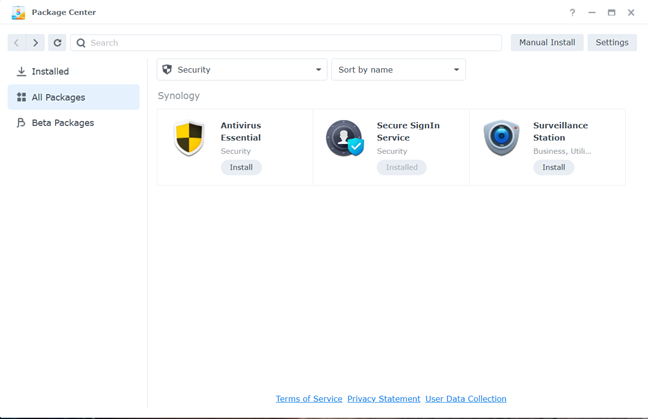Click Business, Utili... category text

562,151
